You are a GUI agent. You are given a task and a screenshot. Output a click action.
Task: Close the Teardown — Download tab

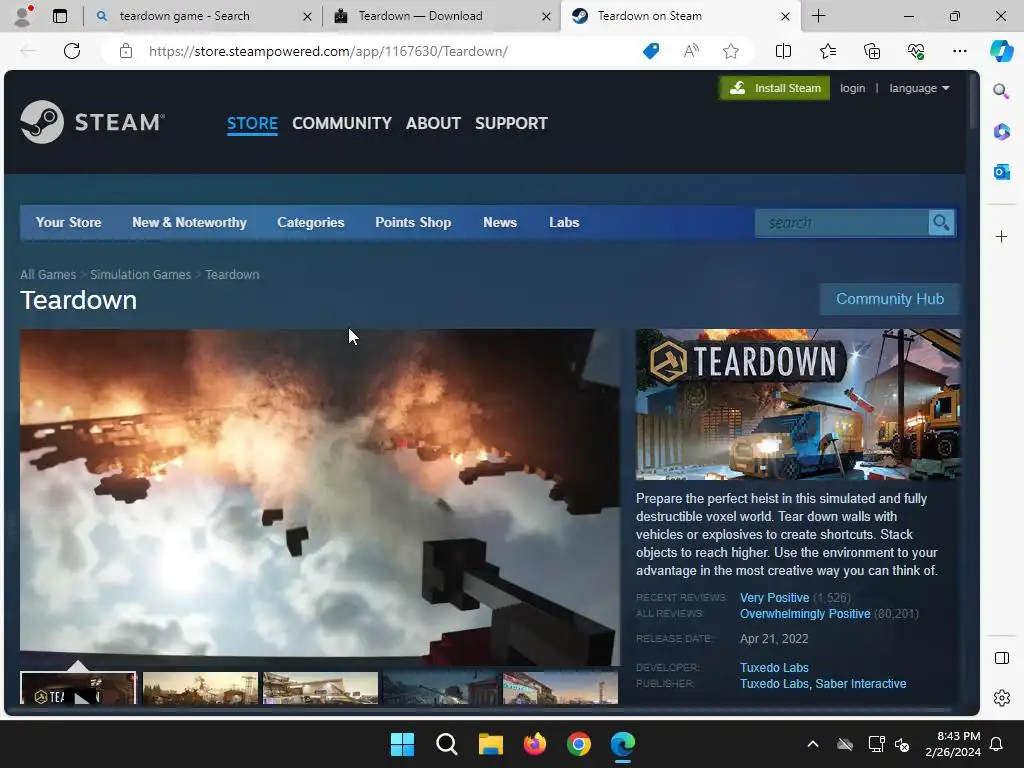tap(546, 16)
